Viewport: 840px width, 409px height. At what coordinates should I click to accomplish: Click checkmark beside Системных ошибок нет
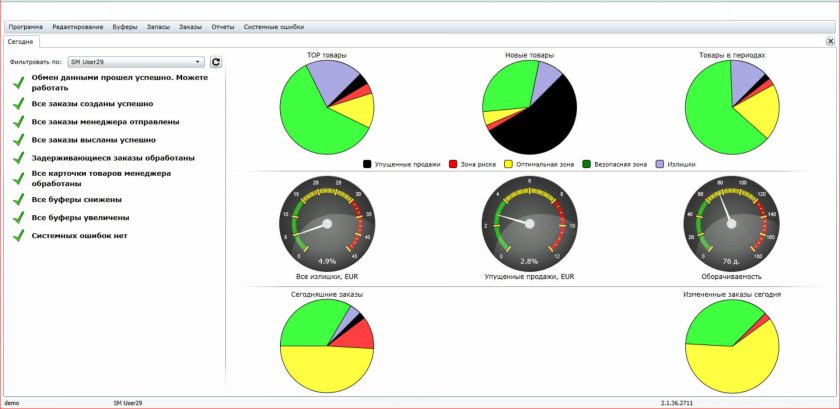(x=19, y=236)
